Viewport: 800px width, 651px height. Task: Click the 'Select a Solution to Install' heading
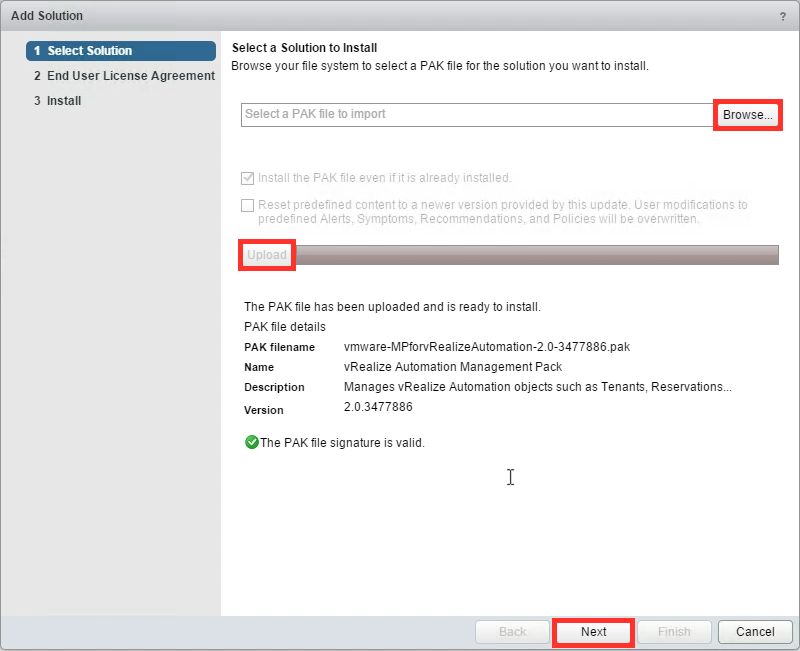[x=305, y=48]
